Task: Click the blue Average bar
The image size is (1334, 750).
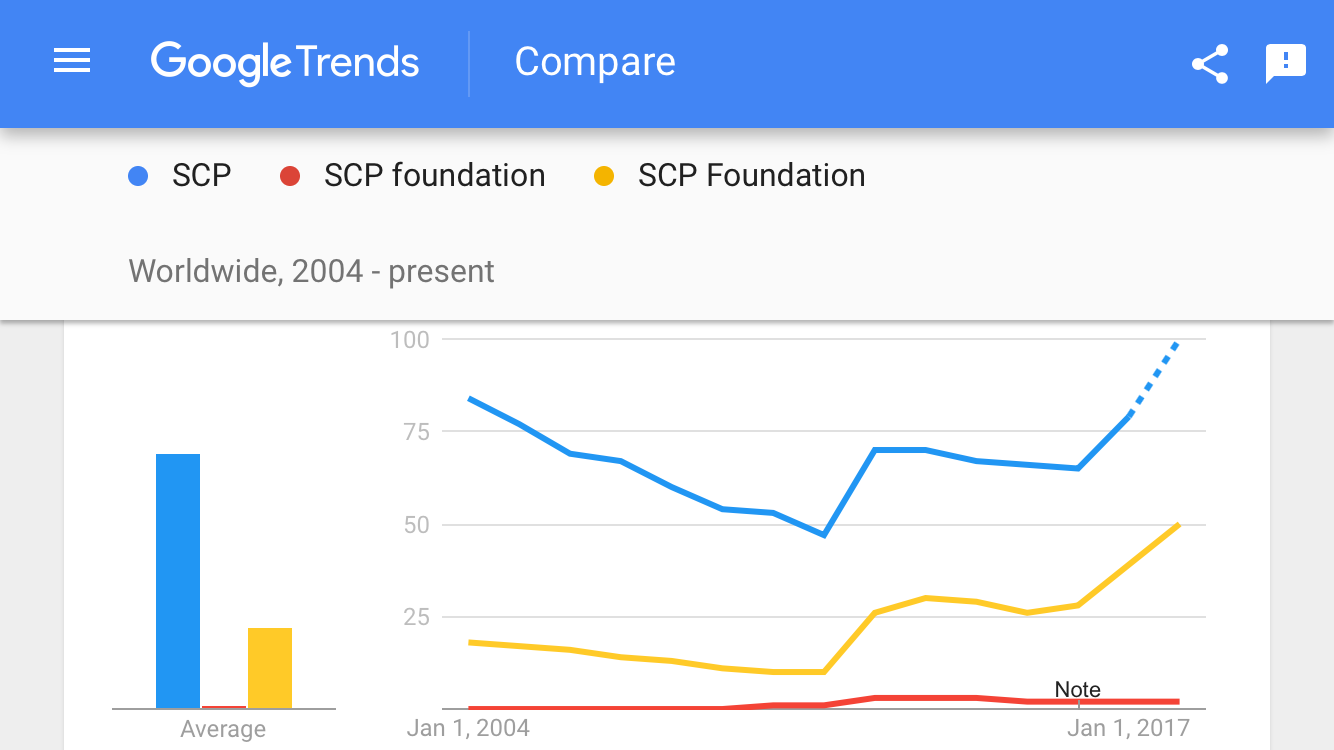Action: 178,580
